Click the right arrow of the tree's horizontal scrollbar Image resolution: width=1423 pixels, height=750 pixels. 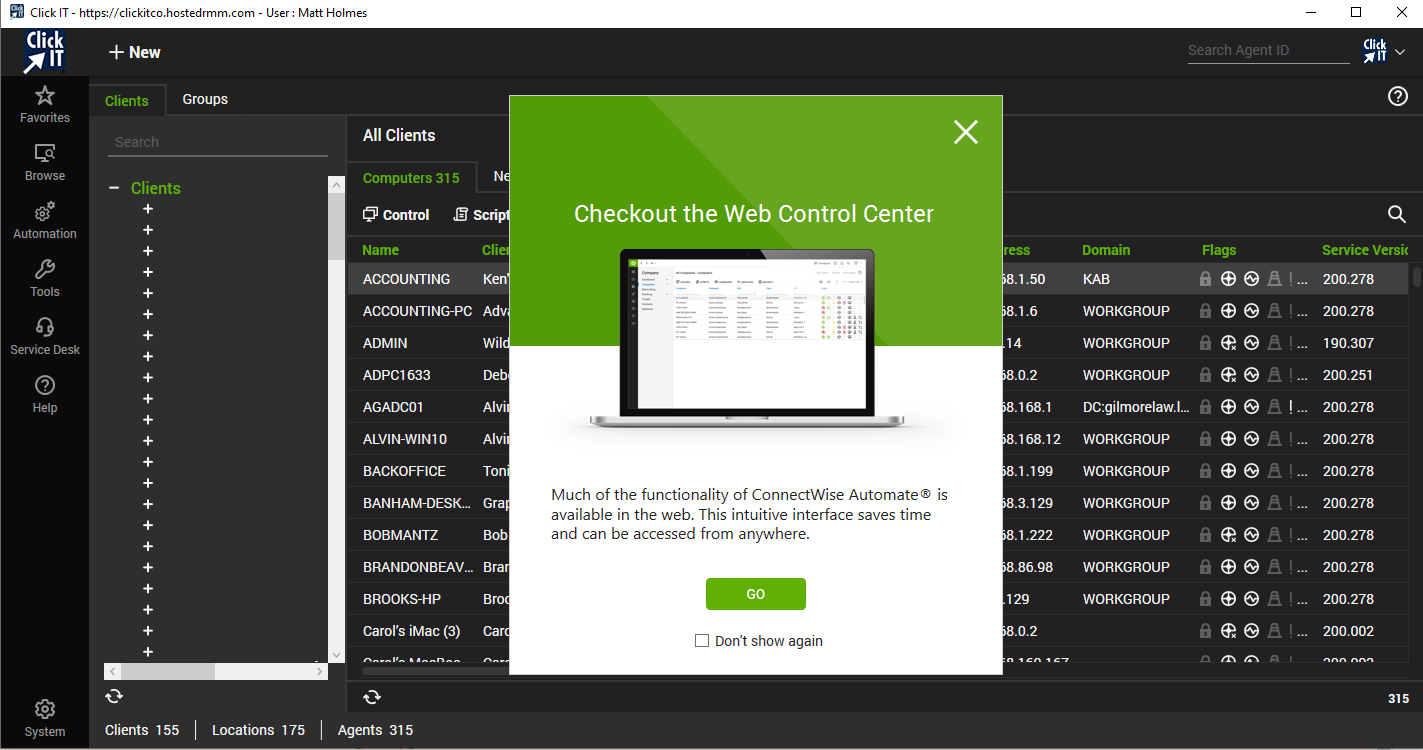[320, 672]
